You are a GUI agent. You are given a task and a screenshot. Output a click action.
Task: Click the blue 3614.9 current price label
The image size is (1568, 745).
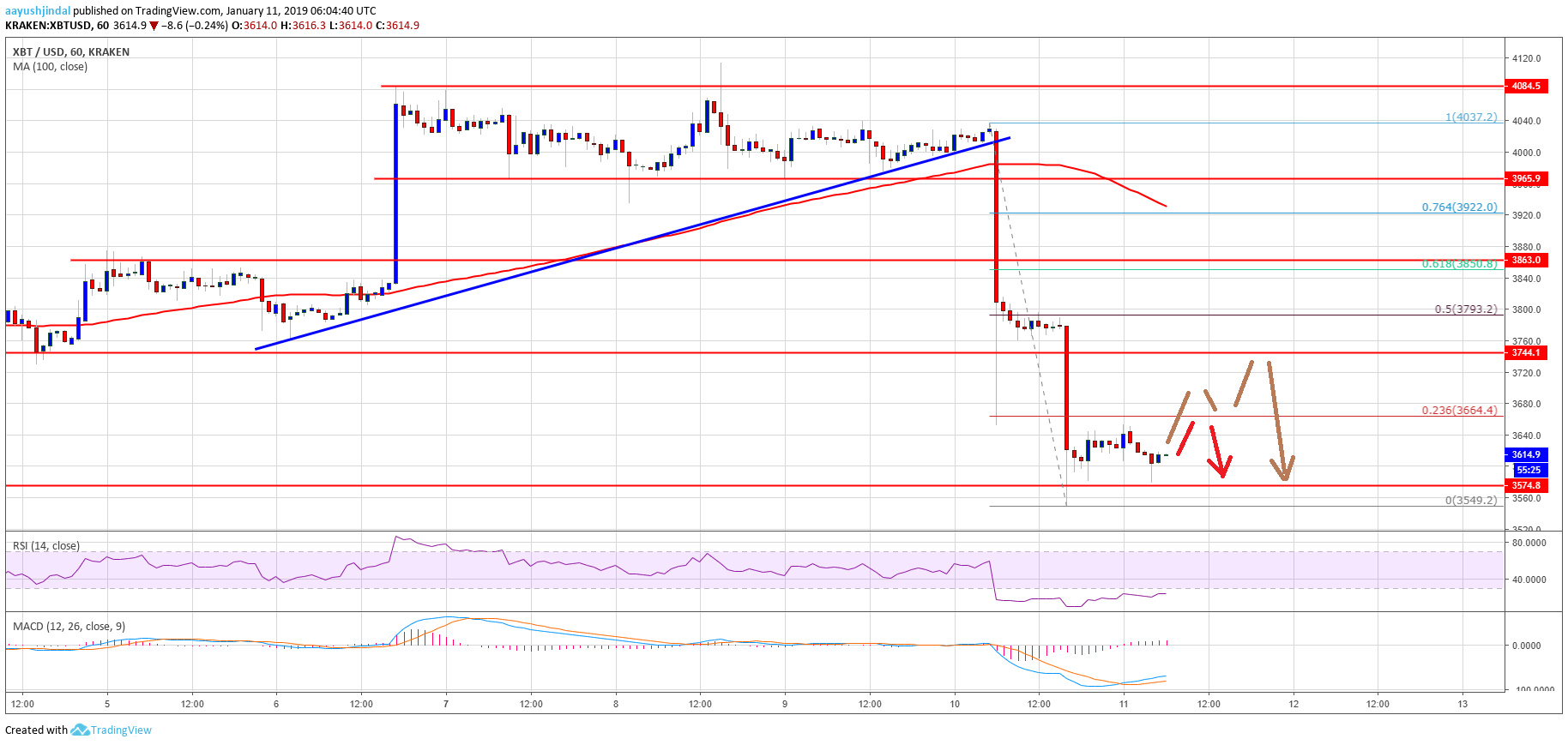click(1525, 455)
